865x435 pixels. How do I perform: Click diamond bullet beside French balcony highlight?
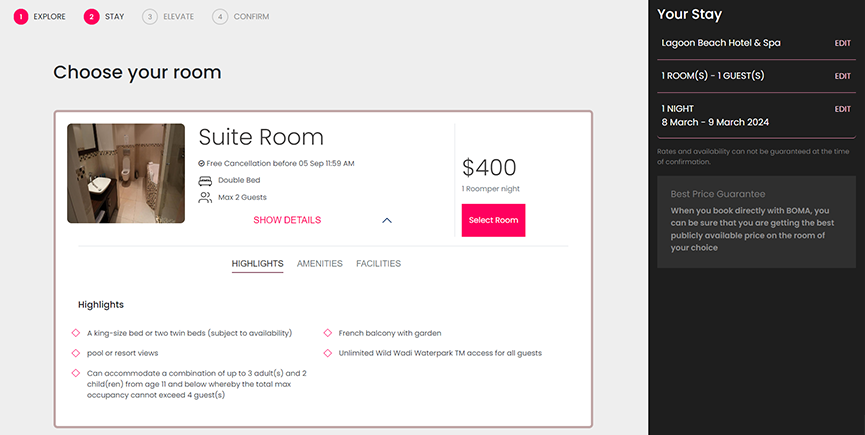pyautogui.click(x=328, y=333)
